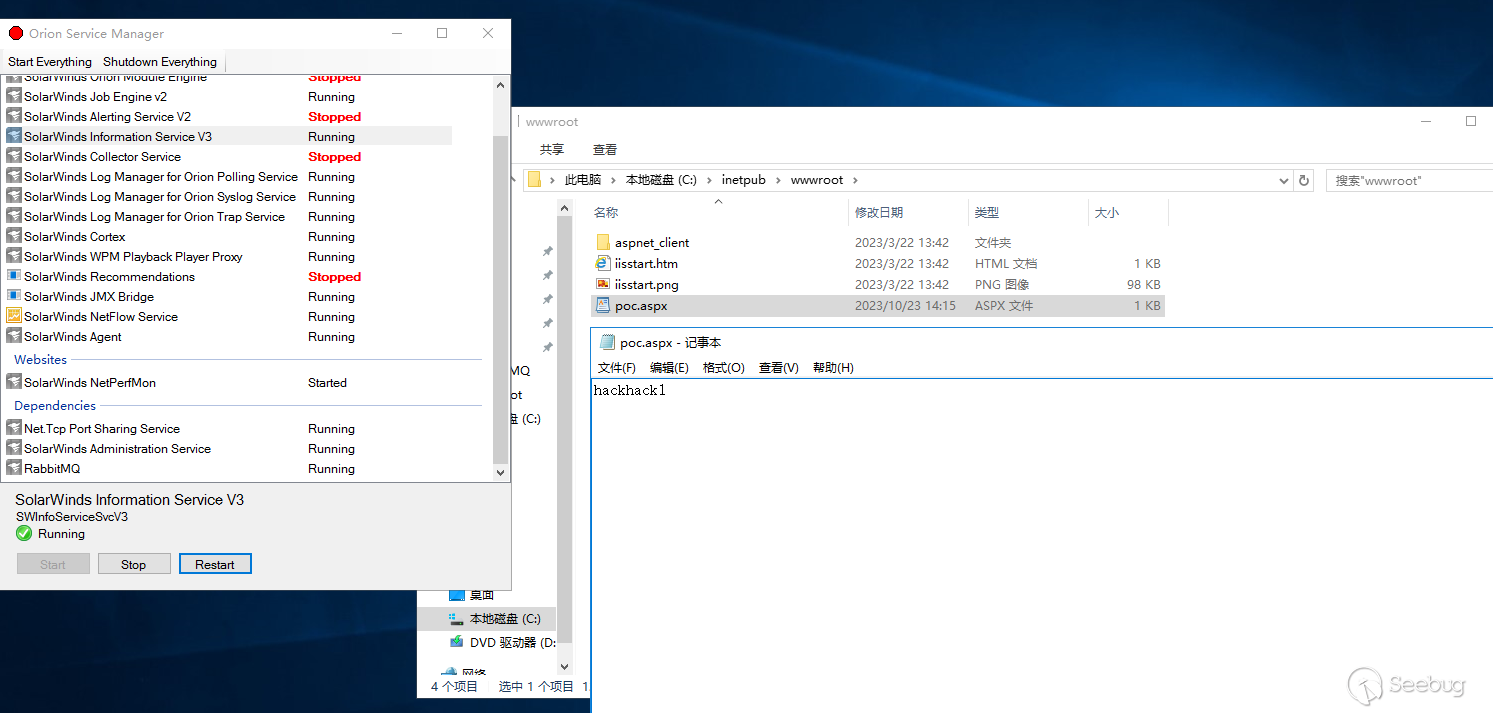Screen dimensions: 1493x713
Task: Click the SolarWinds Administration Service icon
Action: click(x=14, y=449)
